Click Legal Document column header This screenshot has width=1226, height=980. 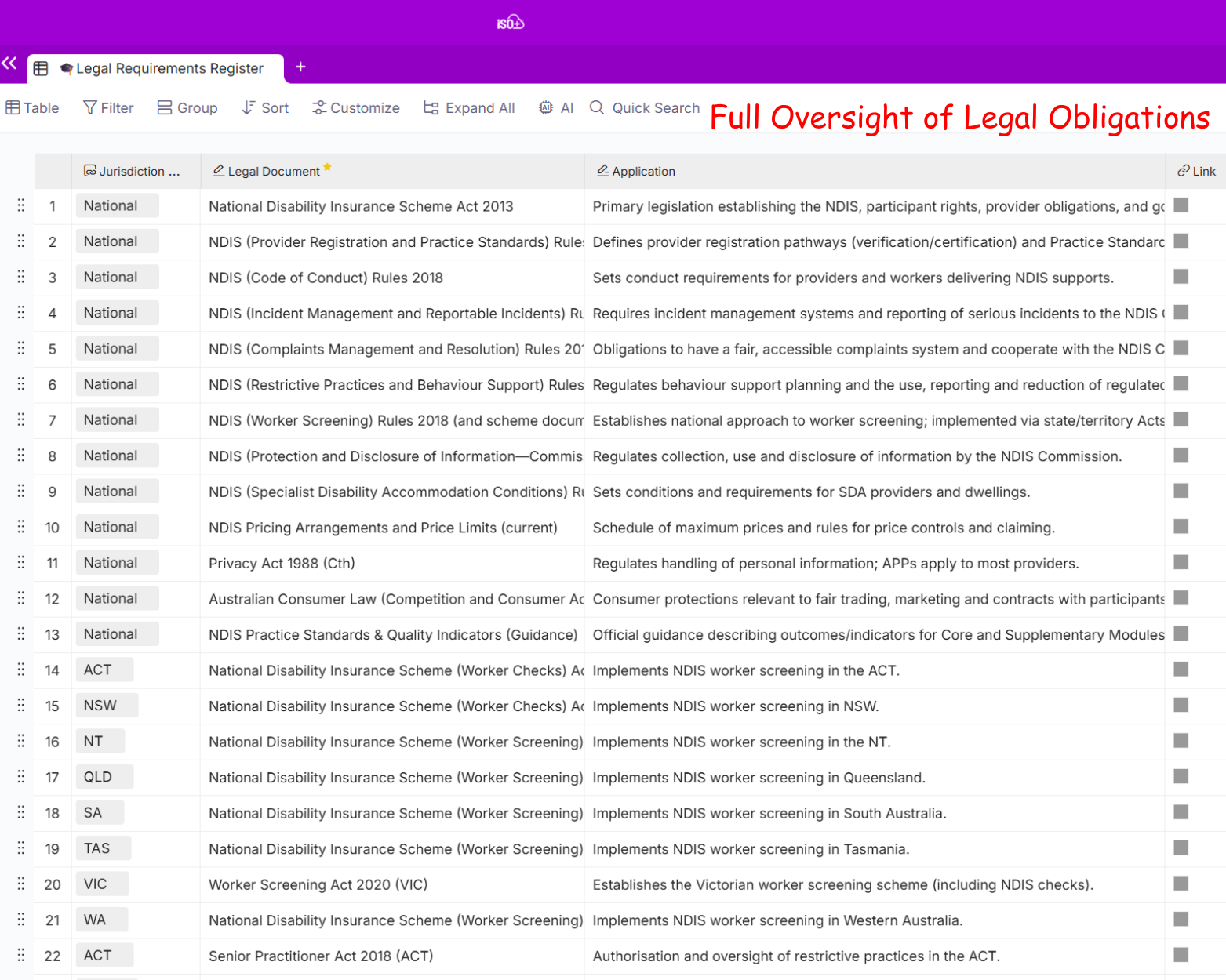(273, 171)
